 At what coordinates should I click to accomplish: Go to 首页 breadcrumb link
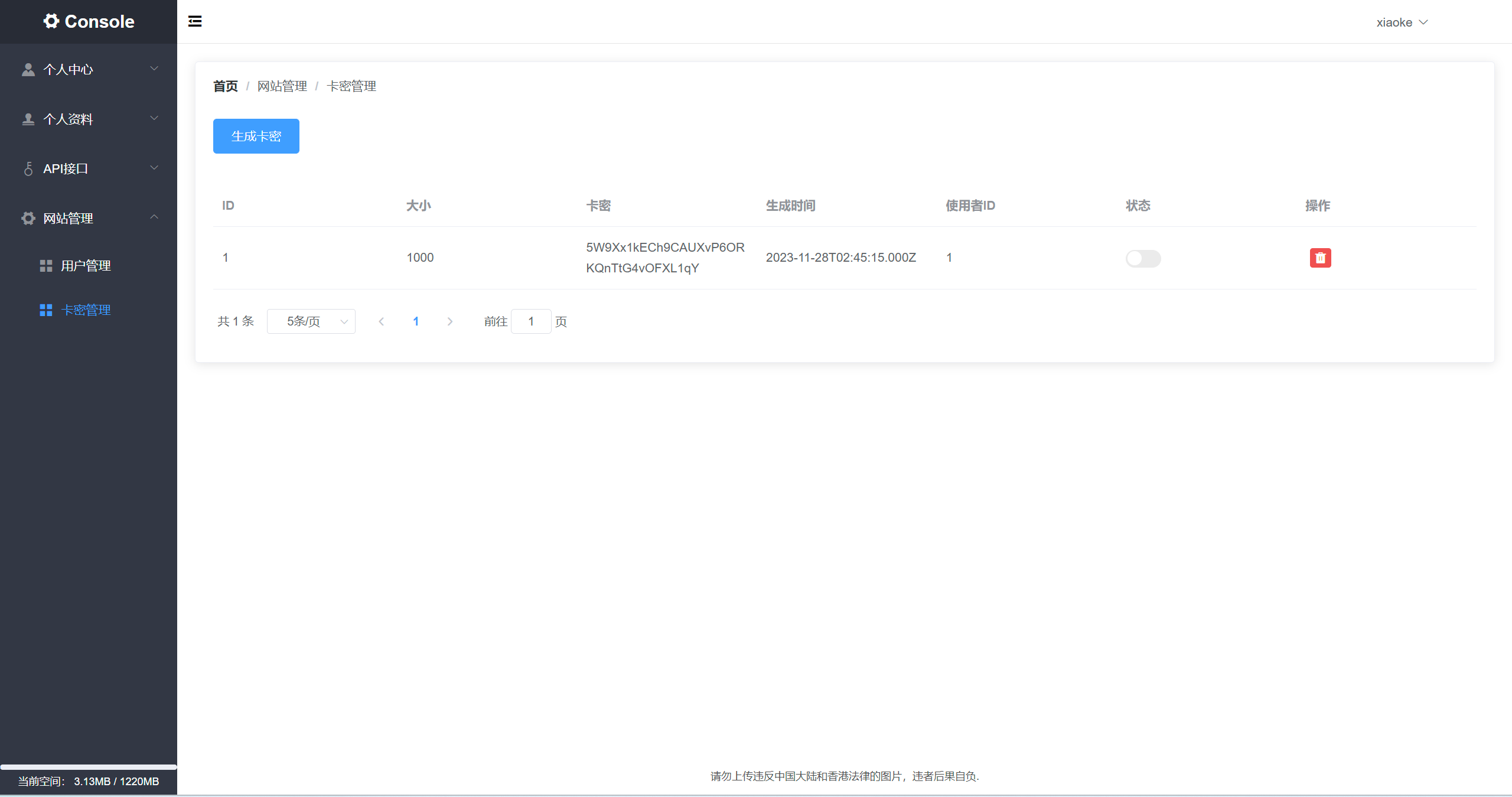click(x=225, y=86)
